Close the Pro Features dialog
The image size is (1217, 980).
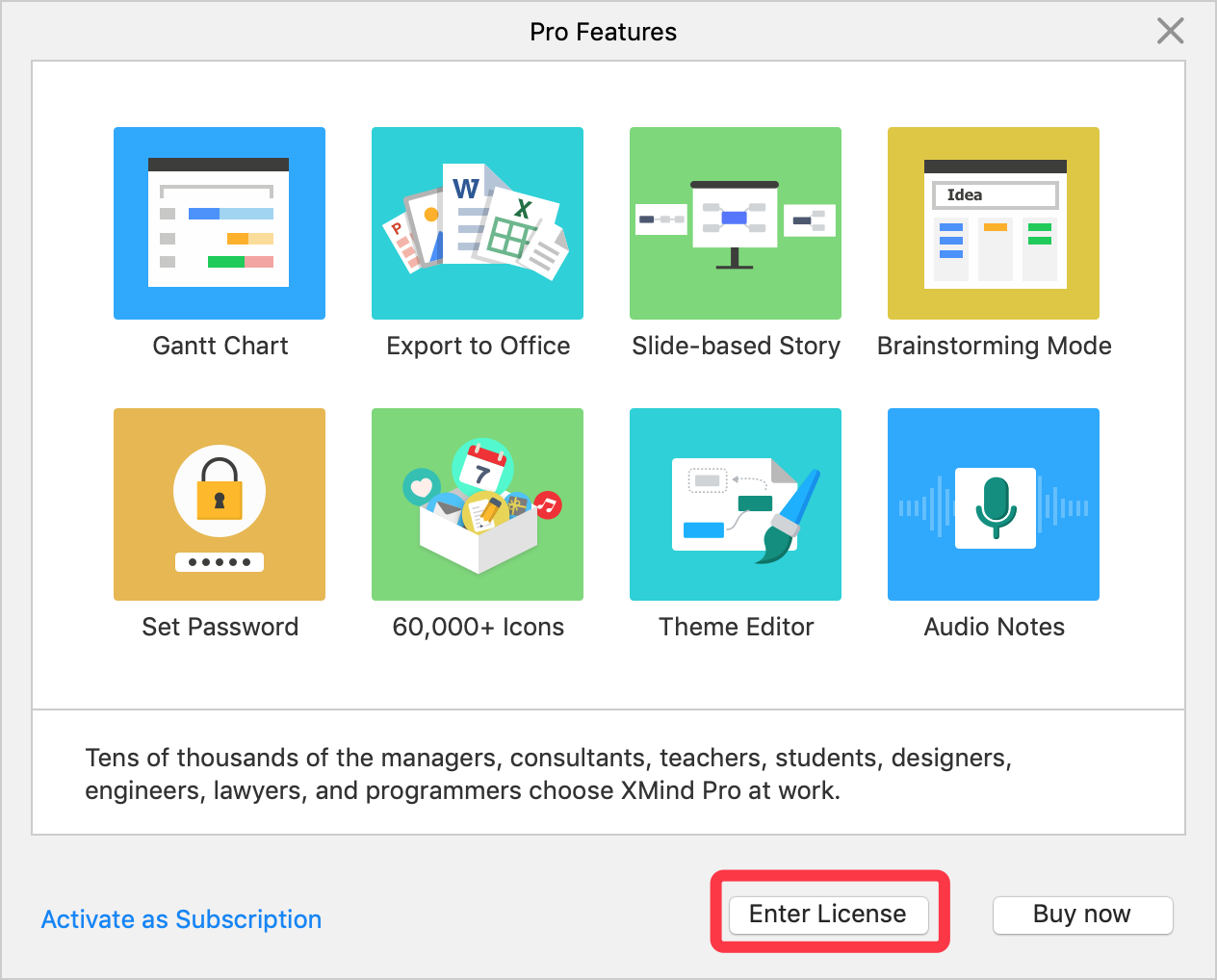[x=1170, y=31]
